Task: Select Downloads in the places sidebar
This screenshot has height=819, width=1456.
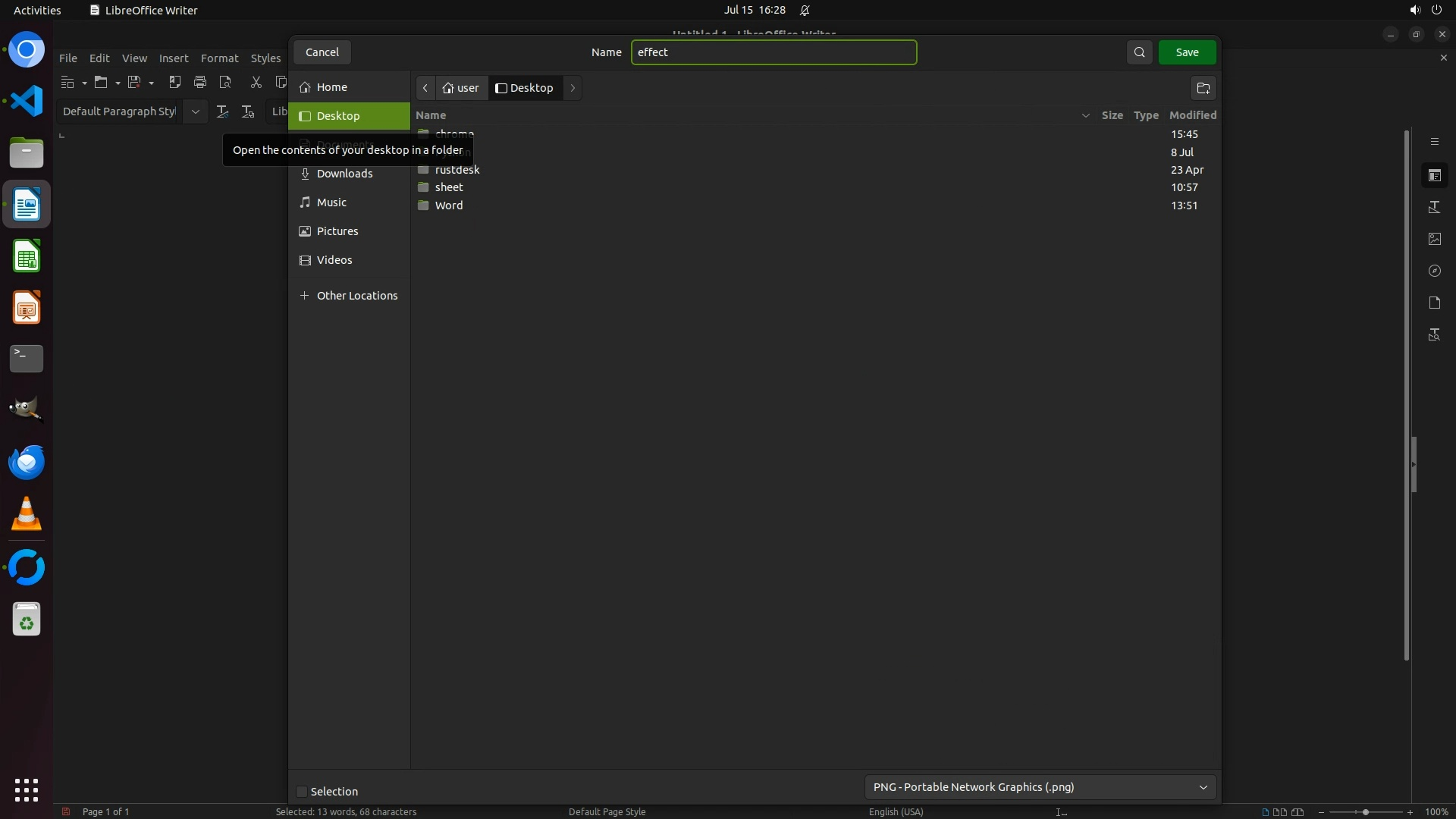Action: coord(344,174)
